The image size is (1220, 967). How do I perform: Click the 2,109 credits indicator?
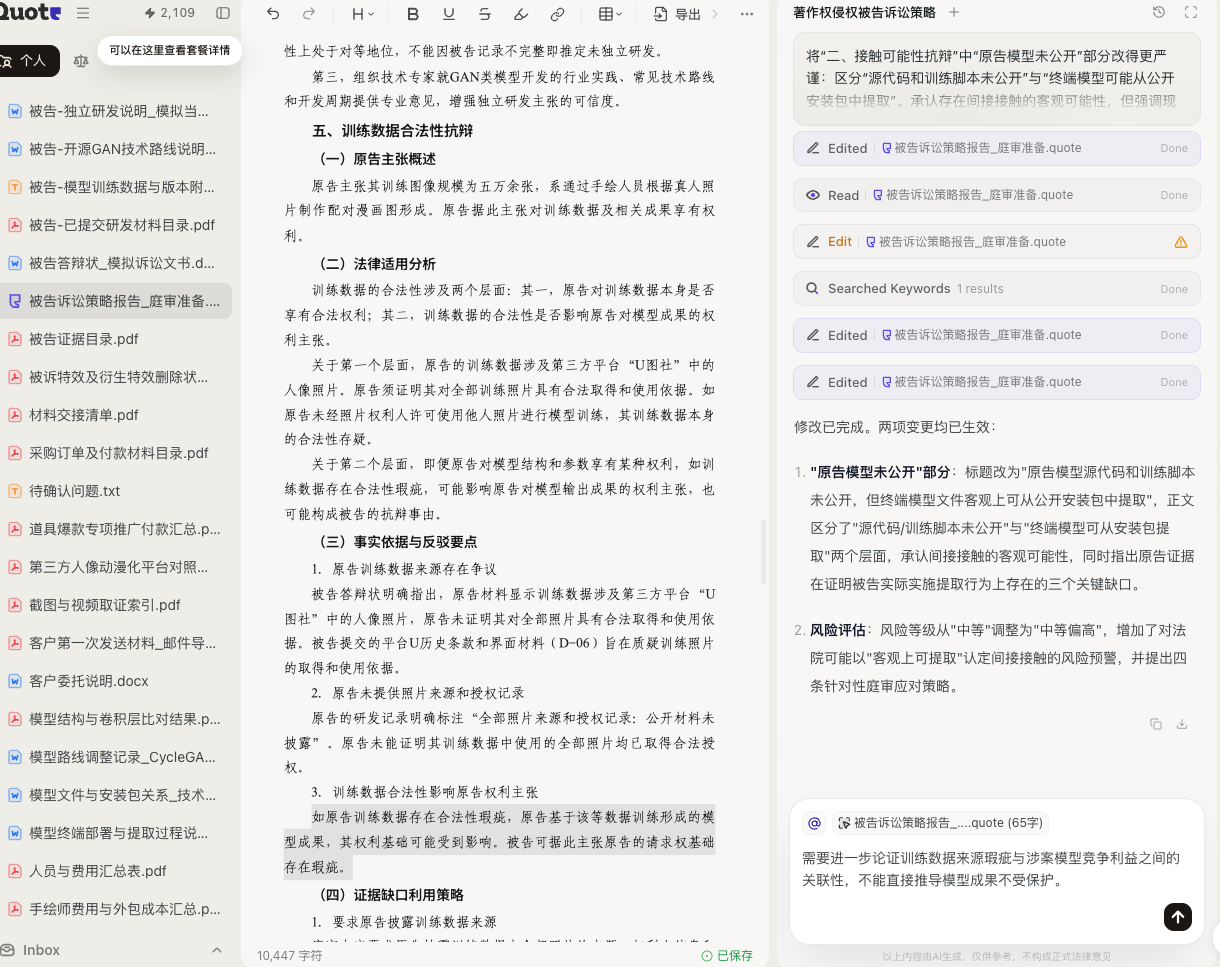click(x=169, y=13)
